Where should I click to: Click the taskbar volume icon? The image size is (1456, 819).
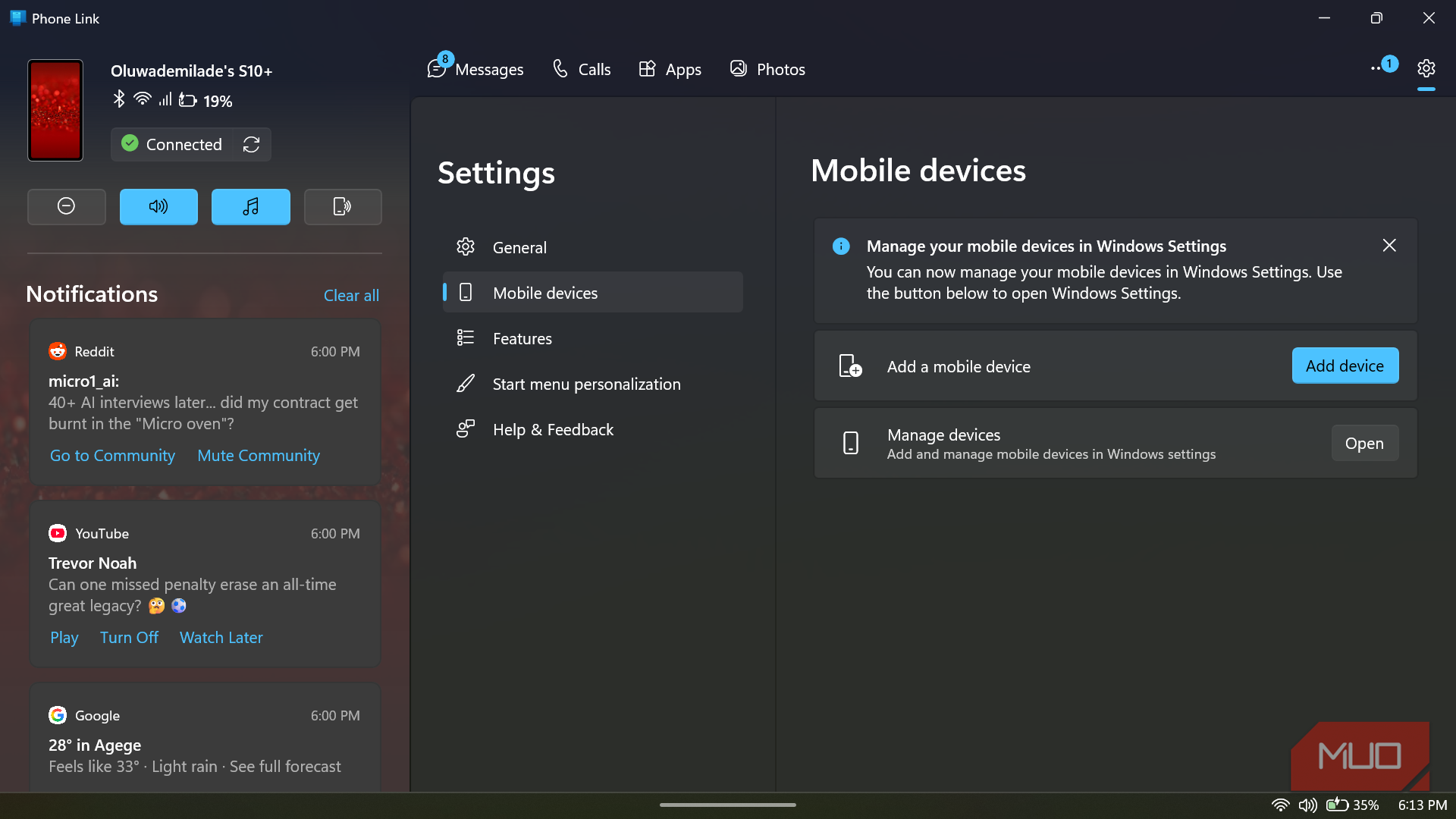pyautogui.click(x=1307, y=805)
